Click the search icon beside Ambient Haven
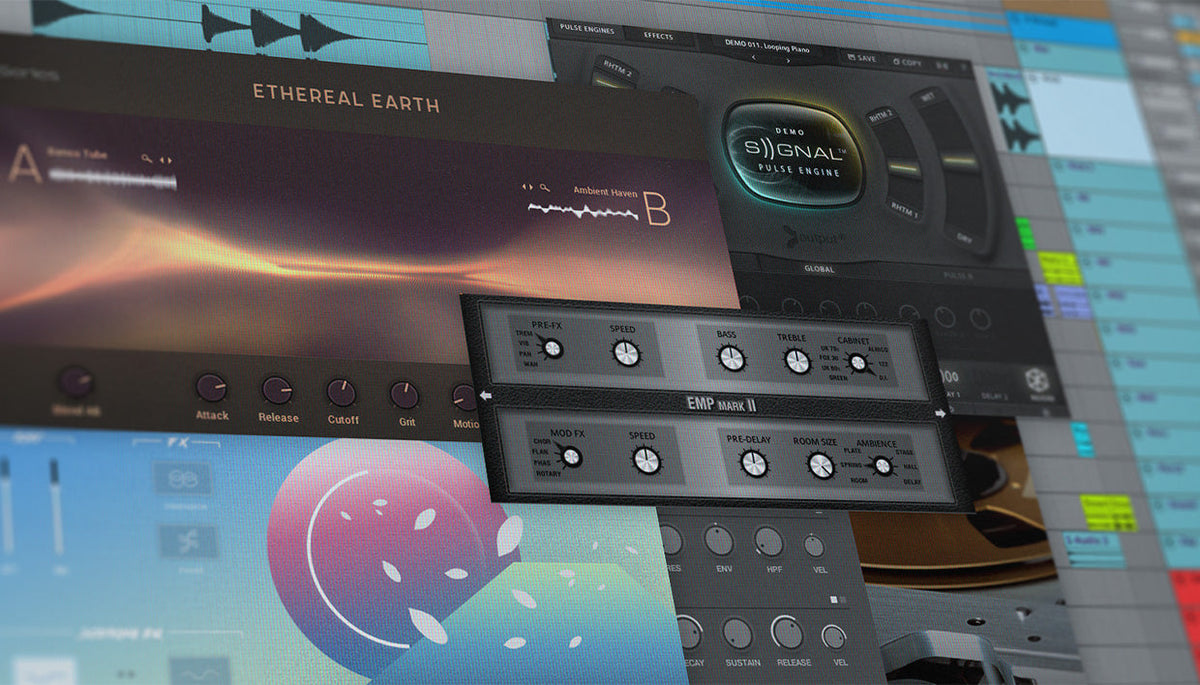1200x685 pixels. 545,187
